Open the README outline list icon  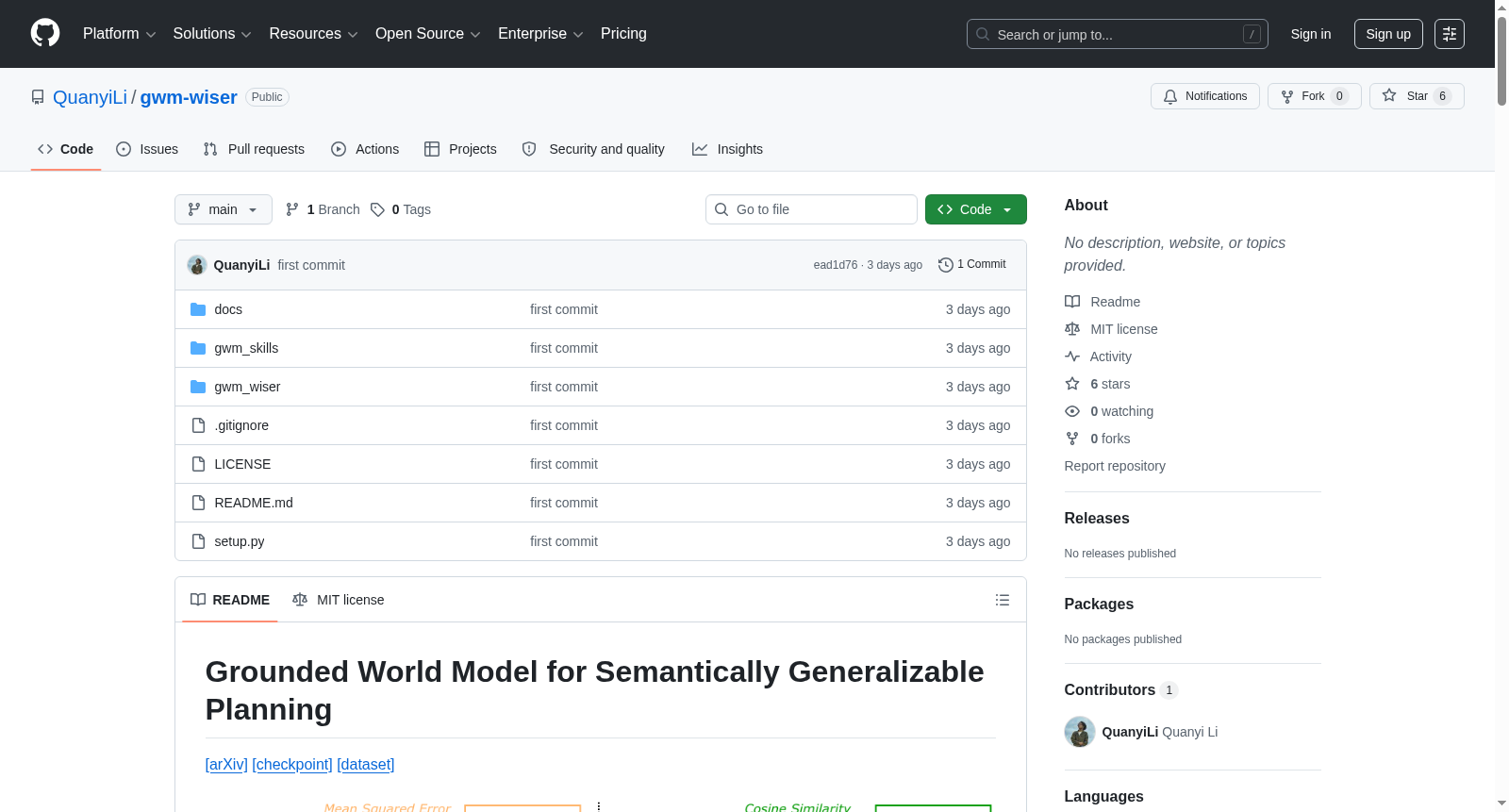click(1003, 600)
